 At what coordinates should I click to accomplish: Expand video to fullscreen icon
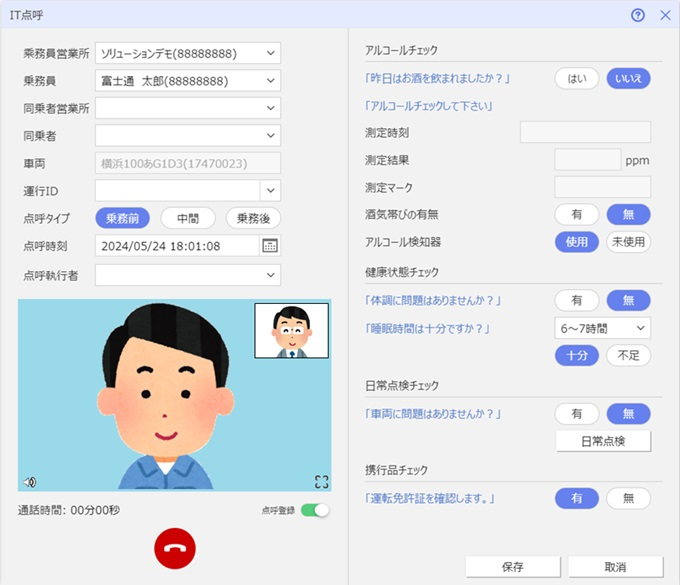pyautogui.click(x=321, y=481)
